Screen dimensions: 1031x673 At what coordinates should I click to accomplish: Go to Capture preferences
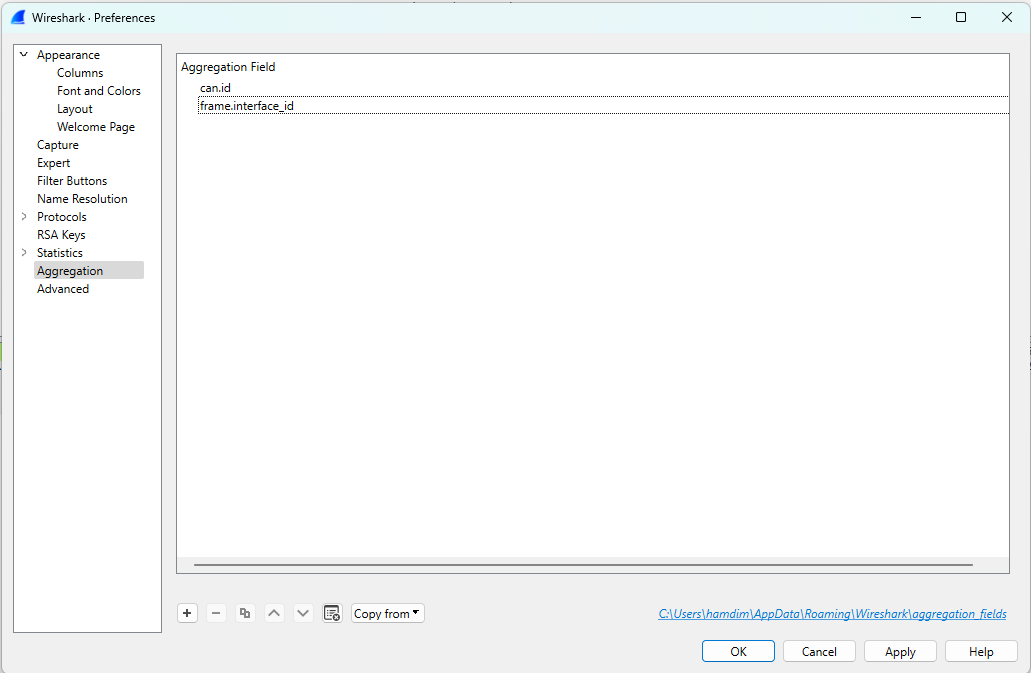tap(58, 145)
